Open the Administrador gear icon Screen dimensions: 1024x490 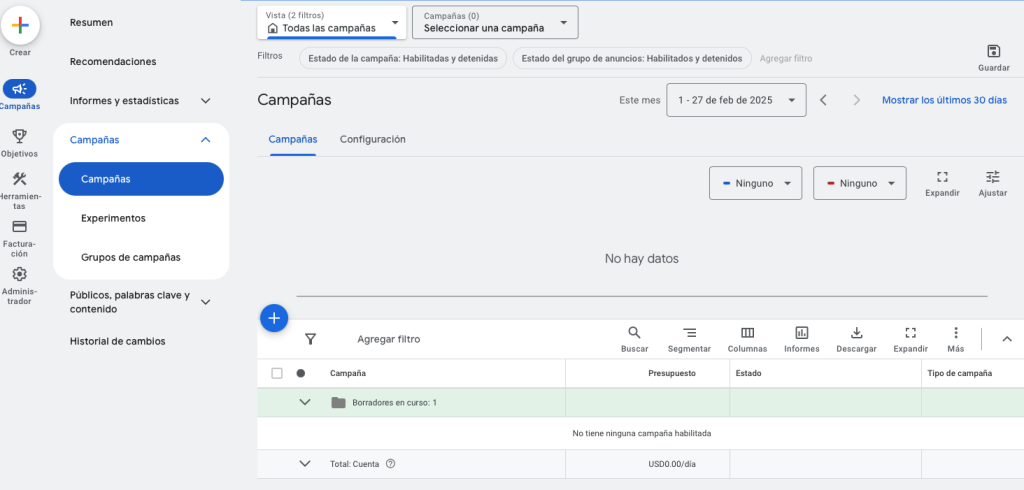click(x=20, y=274)
